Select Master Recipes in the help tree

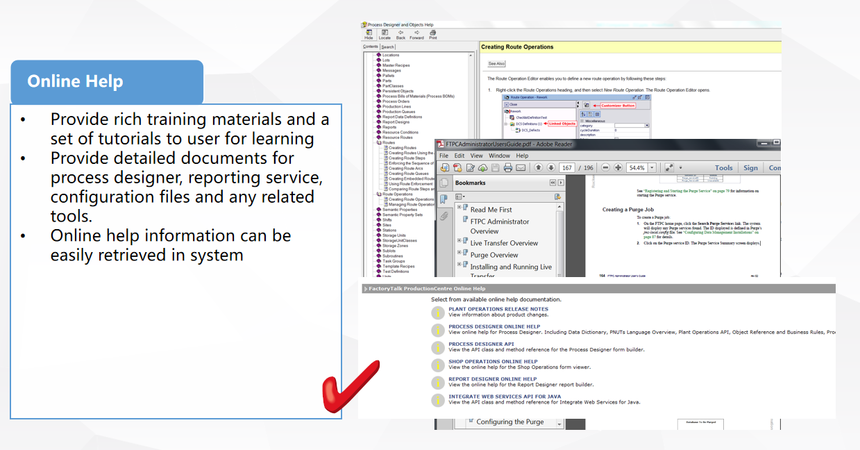click(x=396, y=65)
